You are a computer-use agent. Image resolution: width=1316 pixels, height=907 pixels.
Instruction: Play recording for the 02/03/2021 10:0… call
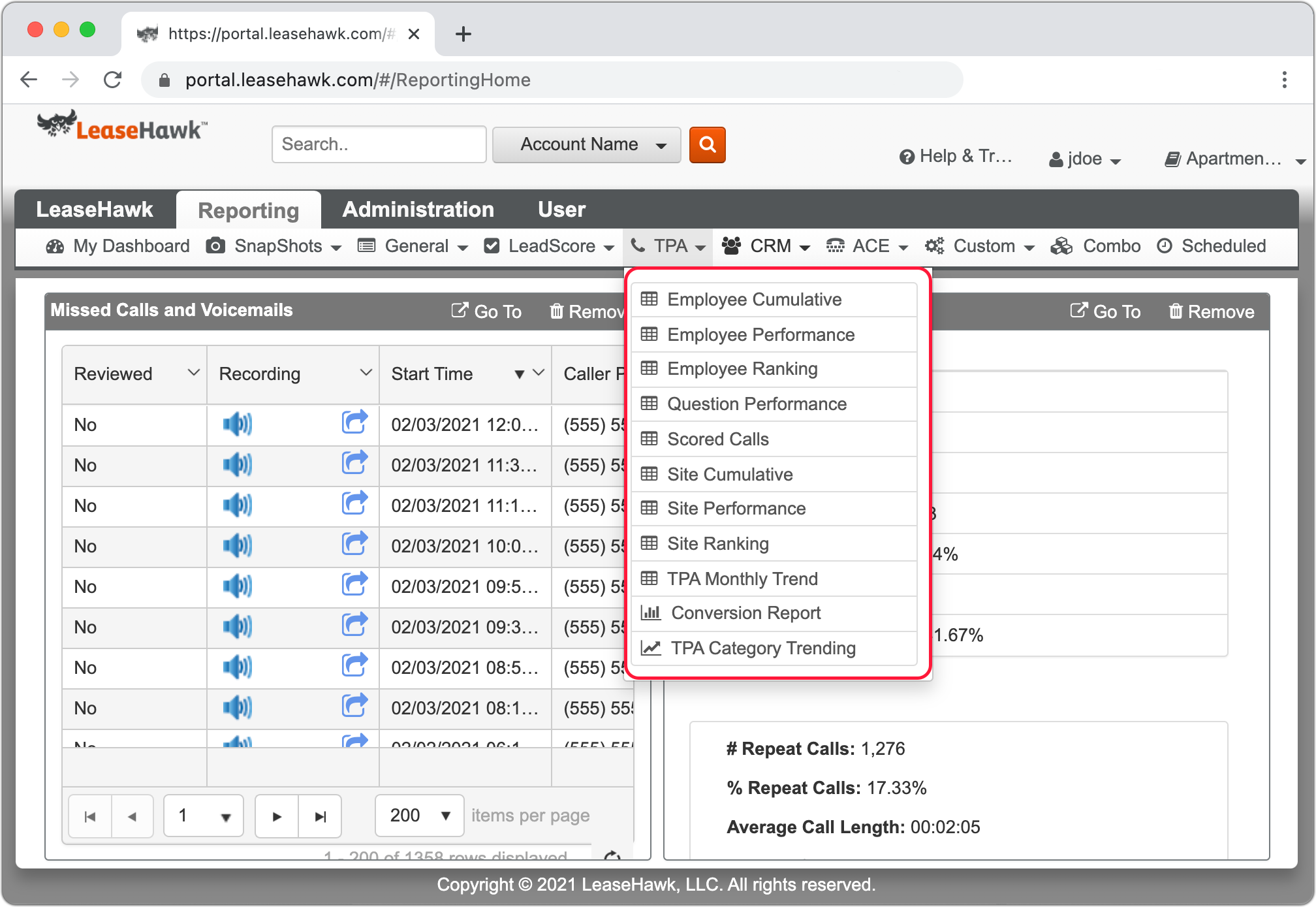237,546
